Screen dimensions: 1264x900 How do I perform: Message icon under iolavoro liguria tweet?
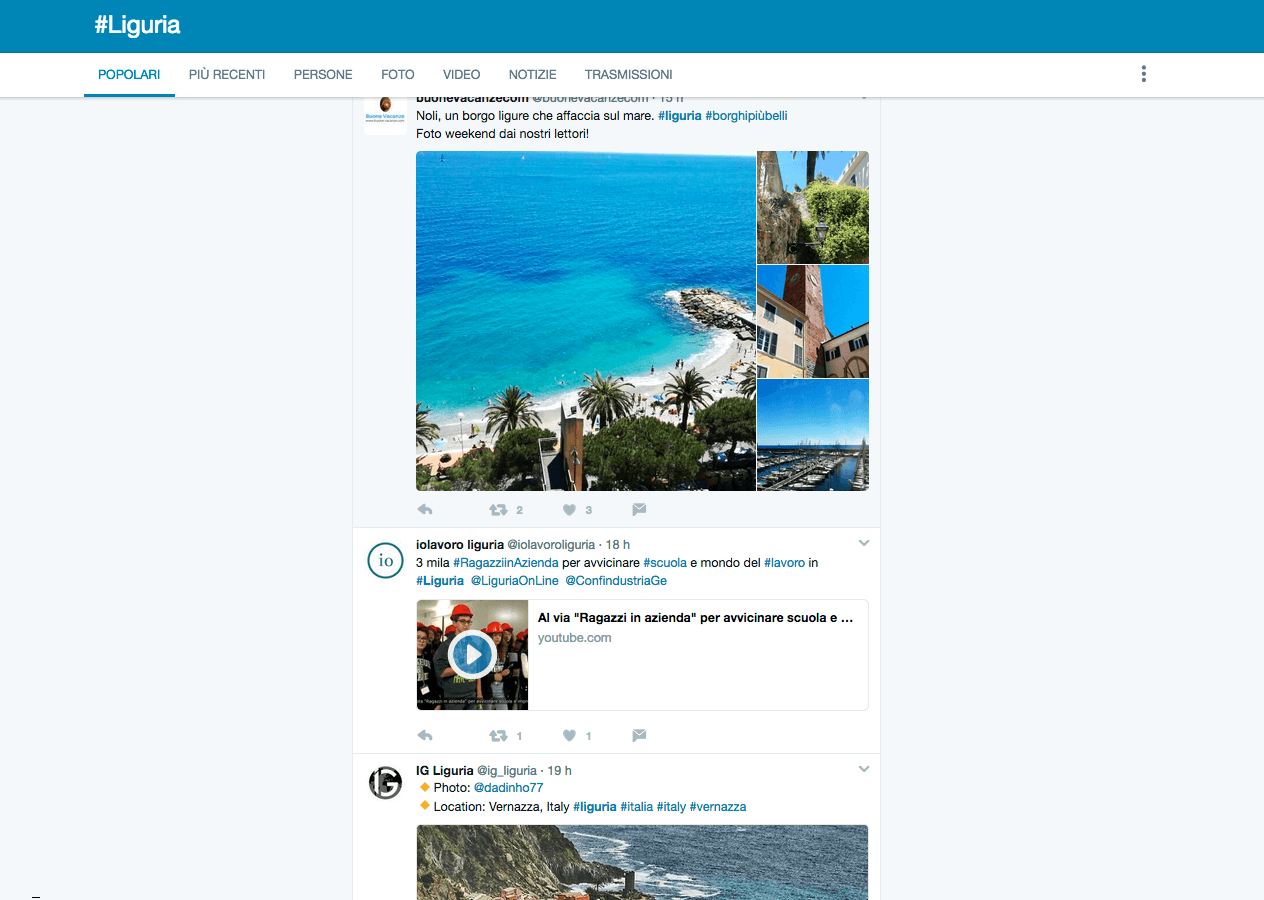click(x=639, y=736)
